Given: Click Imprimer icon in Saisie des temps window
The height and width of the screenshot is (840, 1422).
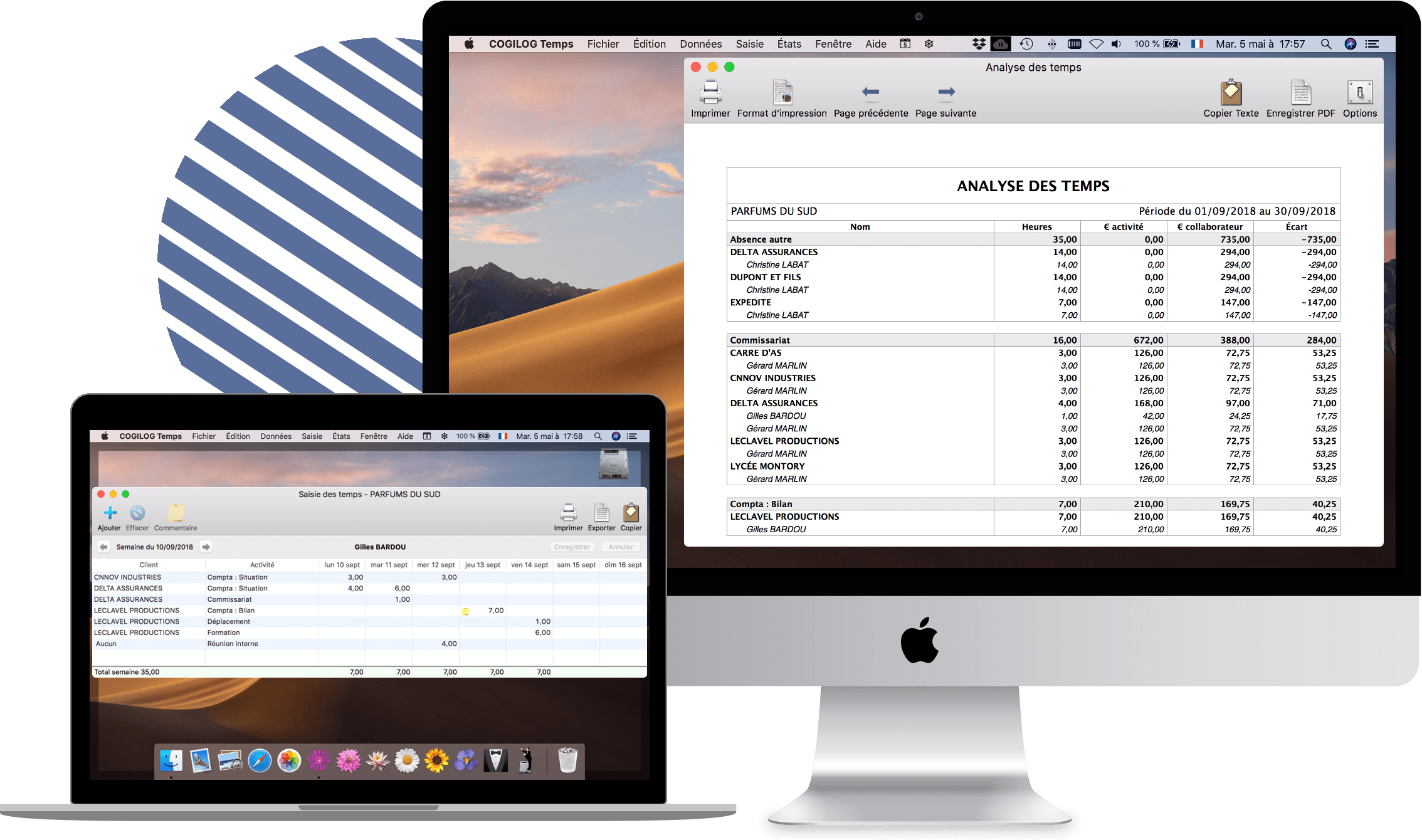Looking at the screenshot, I should point(568,513).
